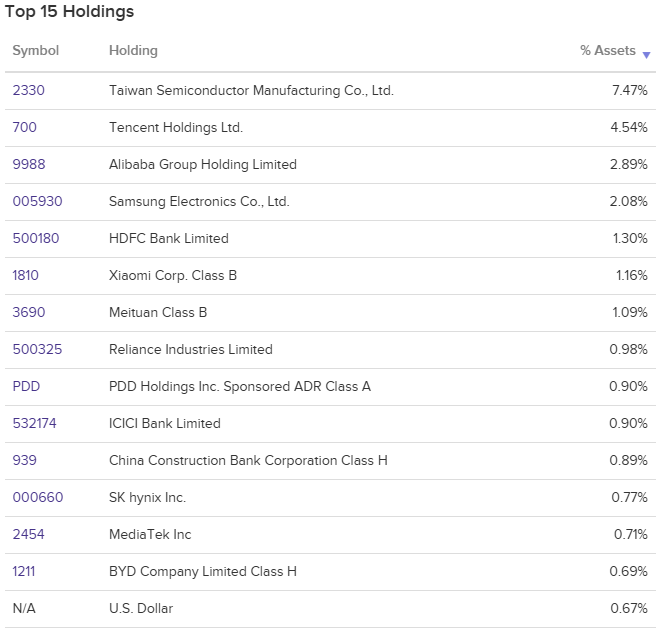
Task: Select BYD Company Limited Class H text
Action: 203,571
